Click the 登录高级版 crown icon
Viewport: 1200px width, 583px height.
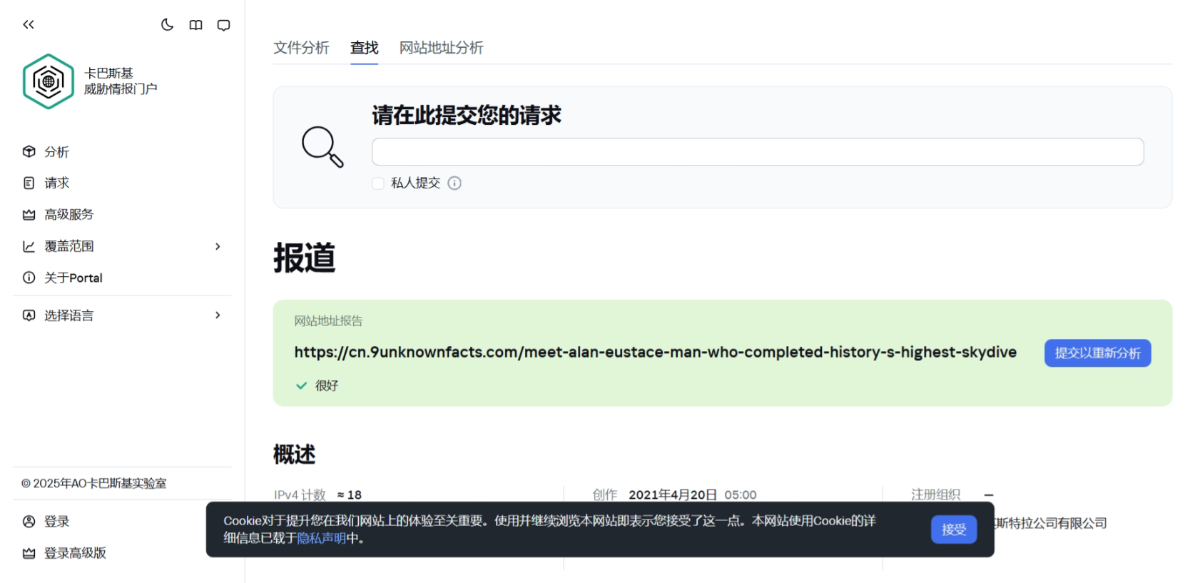(x=29, y=553)
